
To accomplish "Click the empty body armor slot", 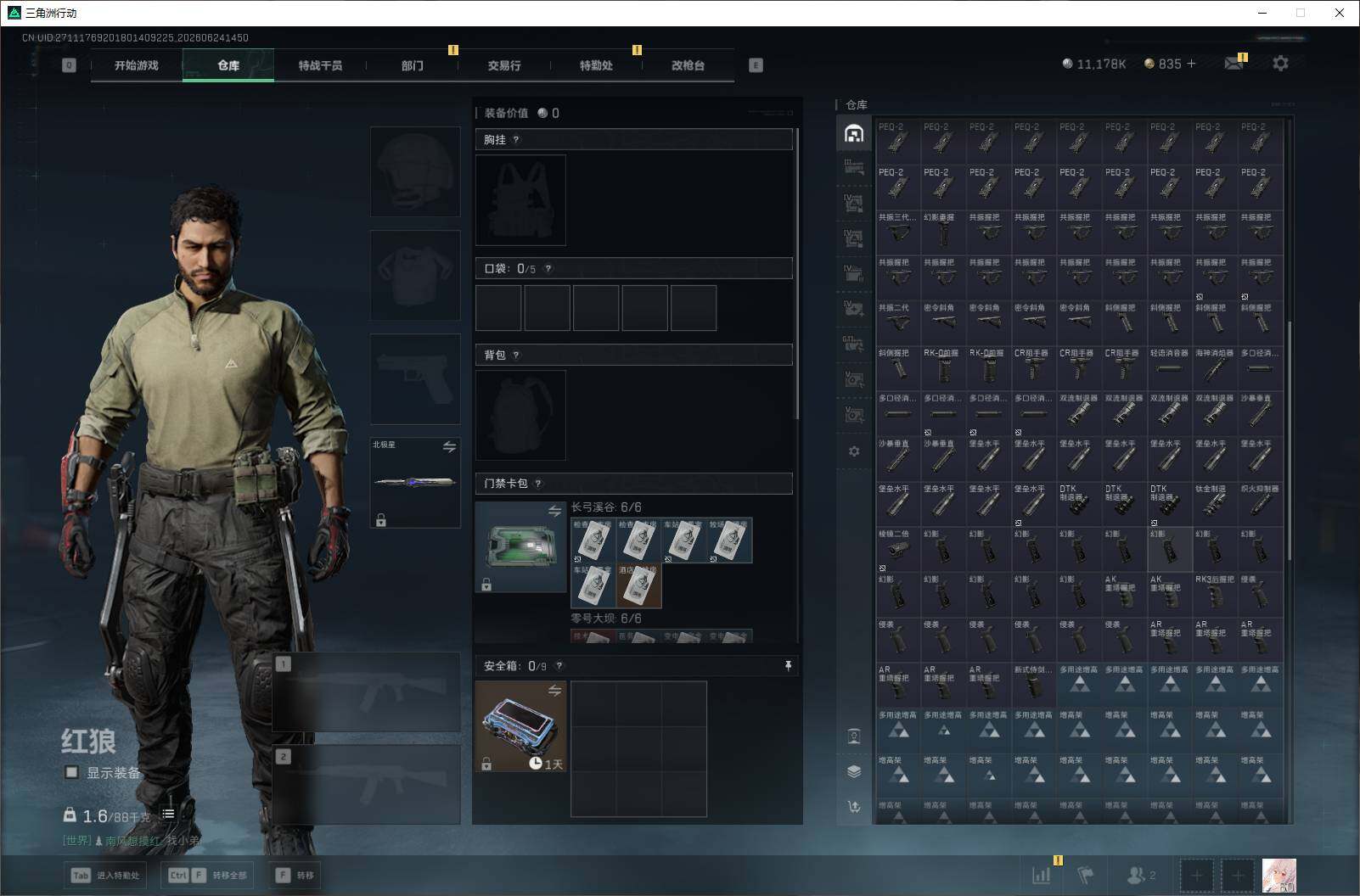I will point(415,276).
